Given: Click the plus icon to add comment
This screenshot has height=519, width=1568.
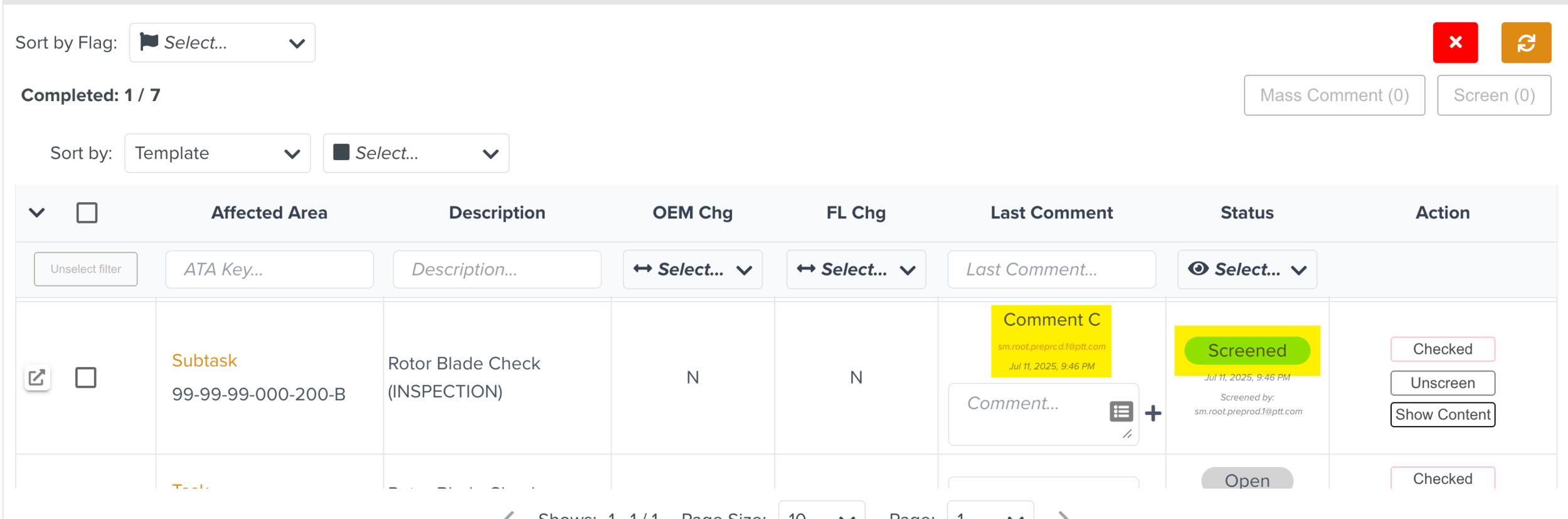Looking at the screenshot, I should [1153, 413].
